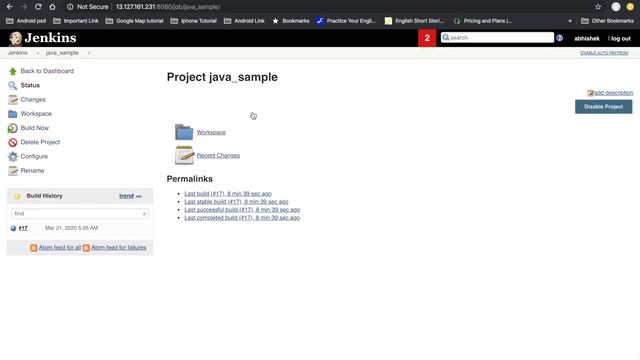Click the Build History weather sun icon
The image size is (640, 360).
[17, 196]
